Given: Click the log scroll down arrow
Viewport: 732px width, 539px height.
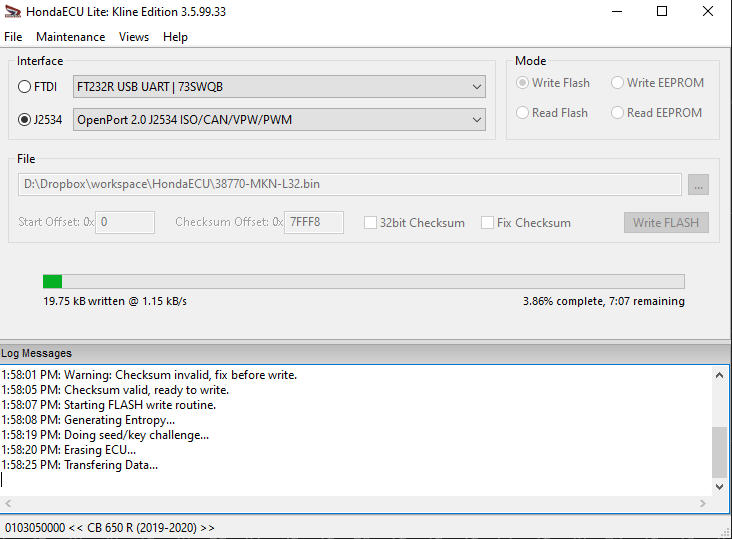Looking at the screenshot, I should click(x=719, y=487).
